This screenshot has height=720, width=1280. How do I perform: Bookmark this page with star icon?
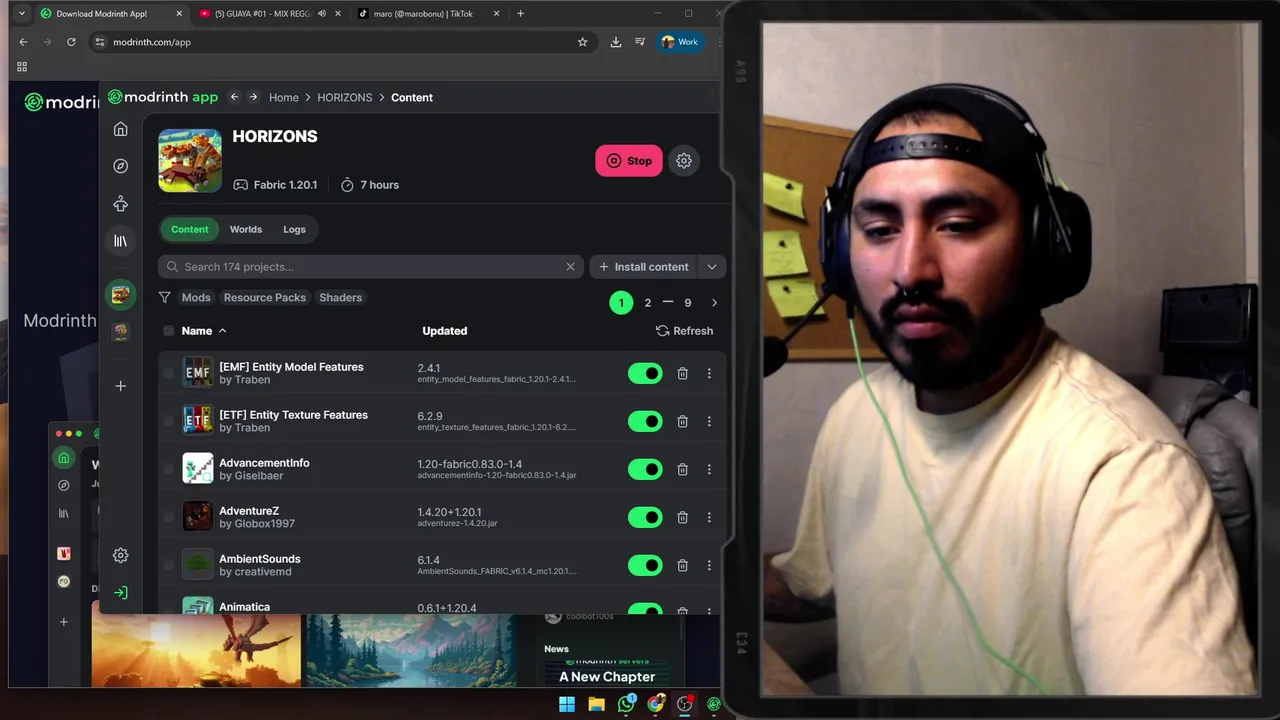coord(582,42)
